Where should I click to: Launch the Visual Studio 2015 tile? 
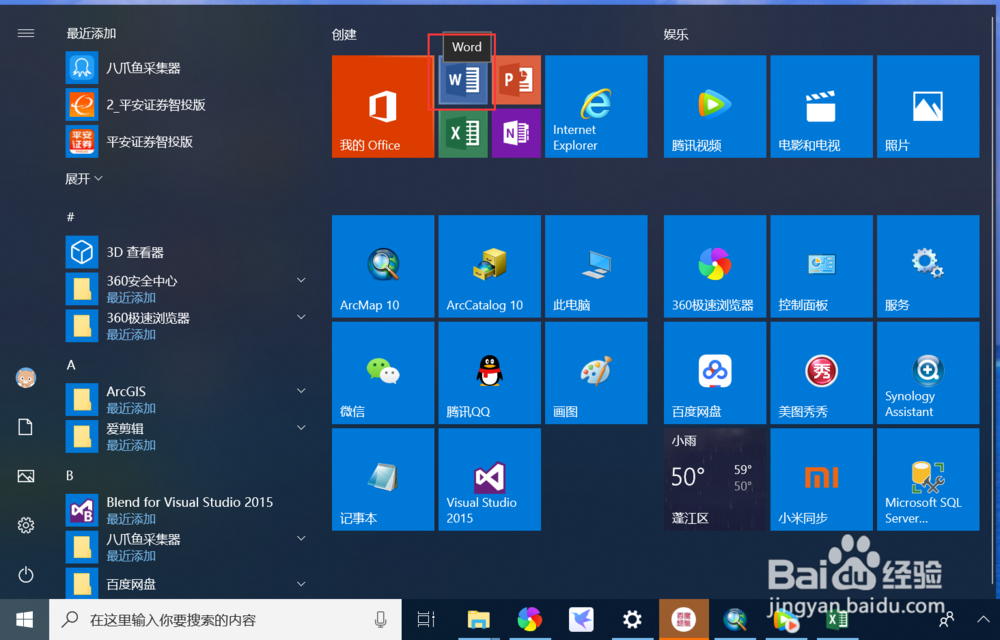(x=490, y=479)
